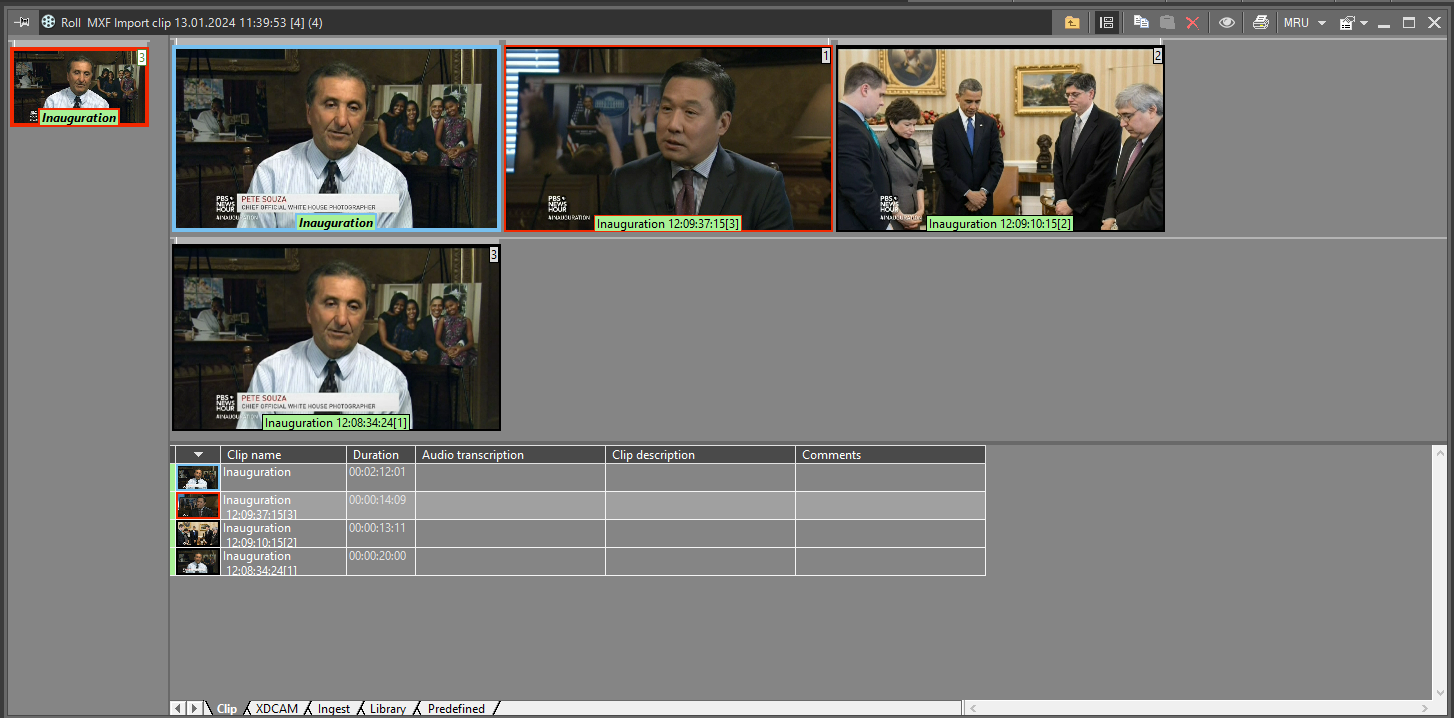Click the printer icon
This screenshot has height=718, width=1454.
click(1261, 22)
